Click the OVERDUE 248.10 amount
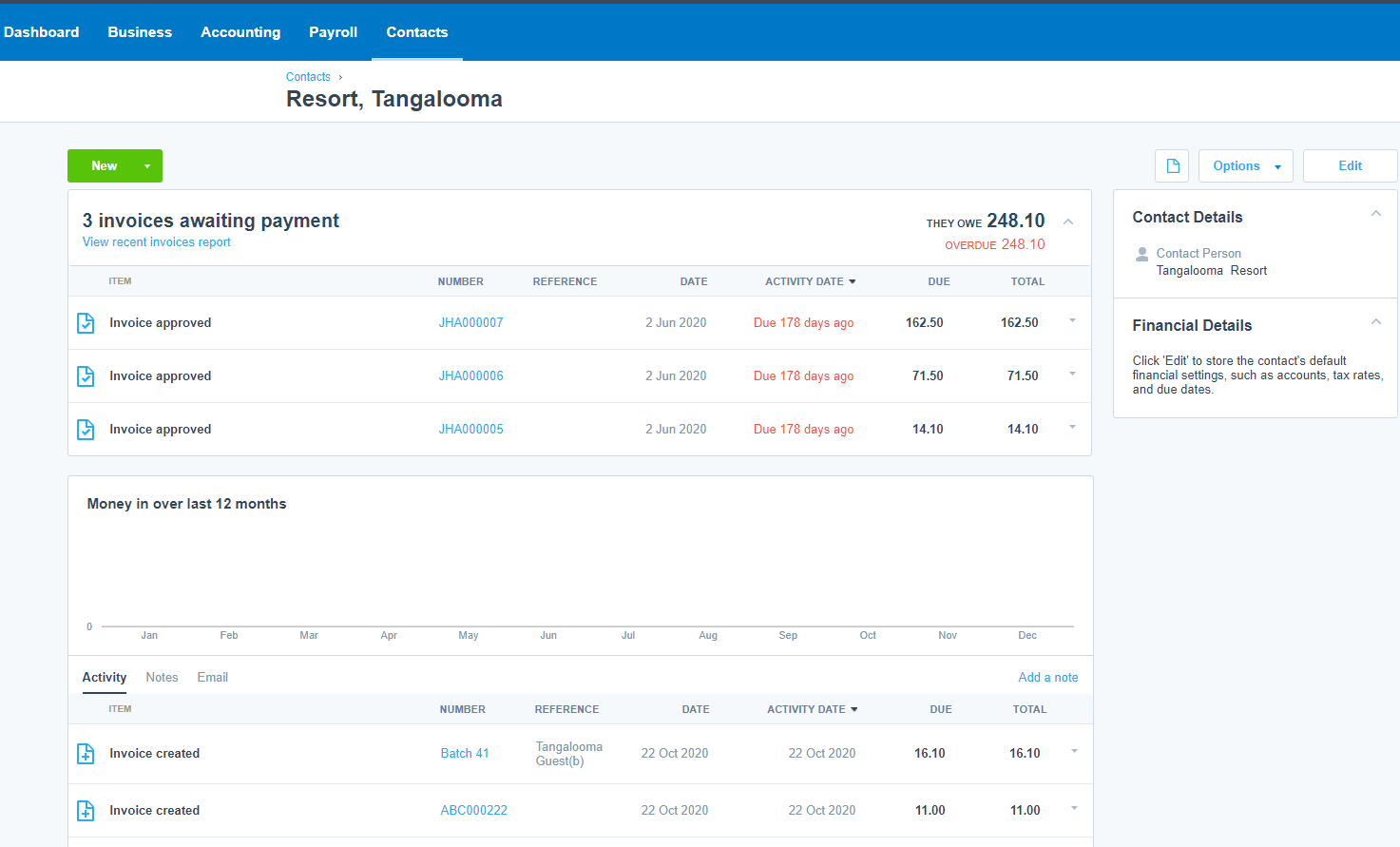1400x847 pixels. pyautogui.click(x=994, y=244)
